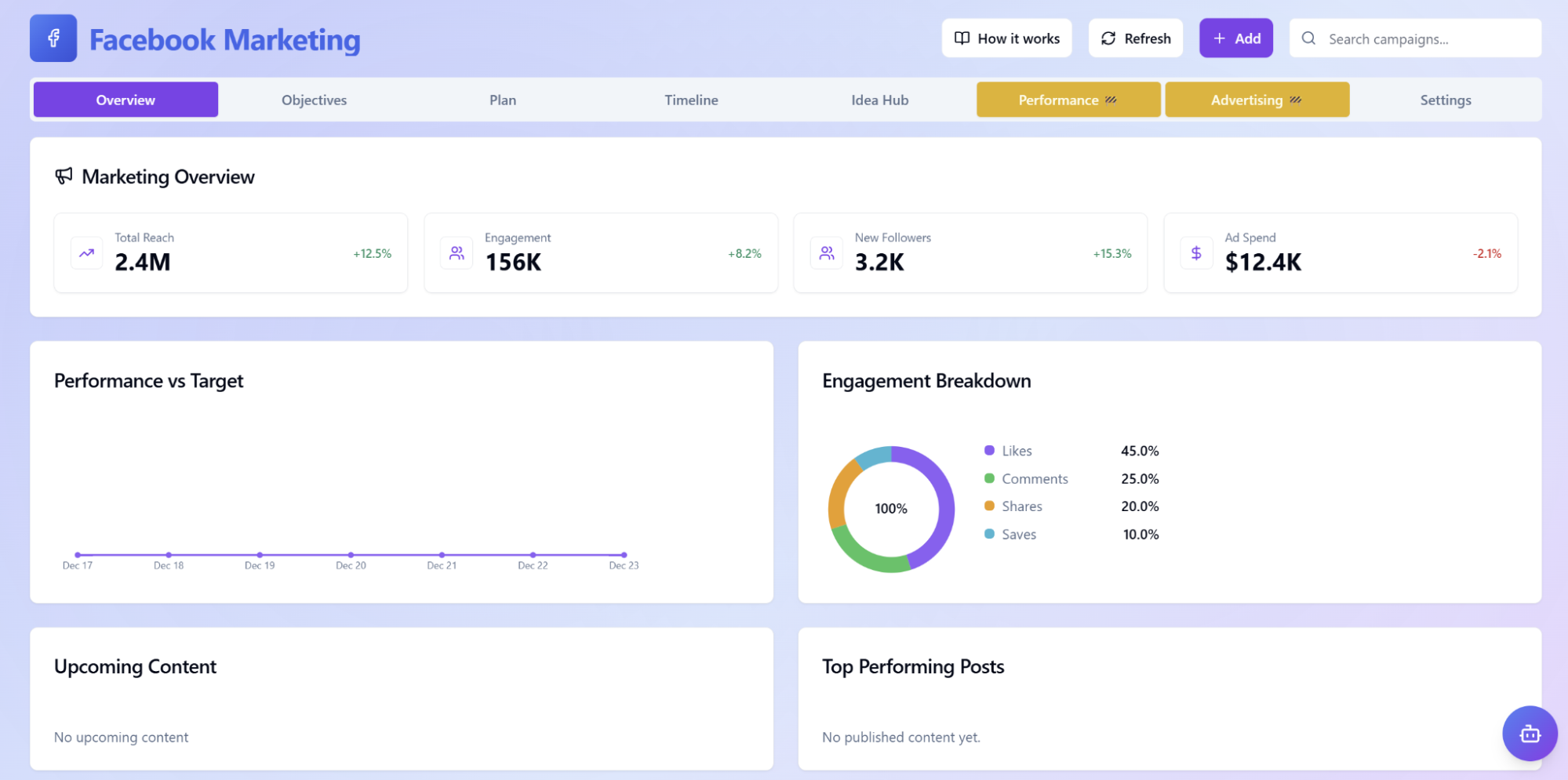Click the orange Shares legend dot
Viewport: 1568px width, 780px height.
coord(989,506)
